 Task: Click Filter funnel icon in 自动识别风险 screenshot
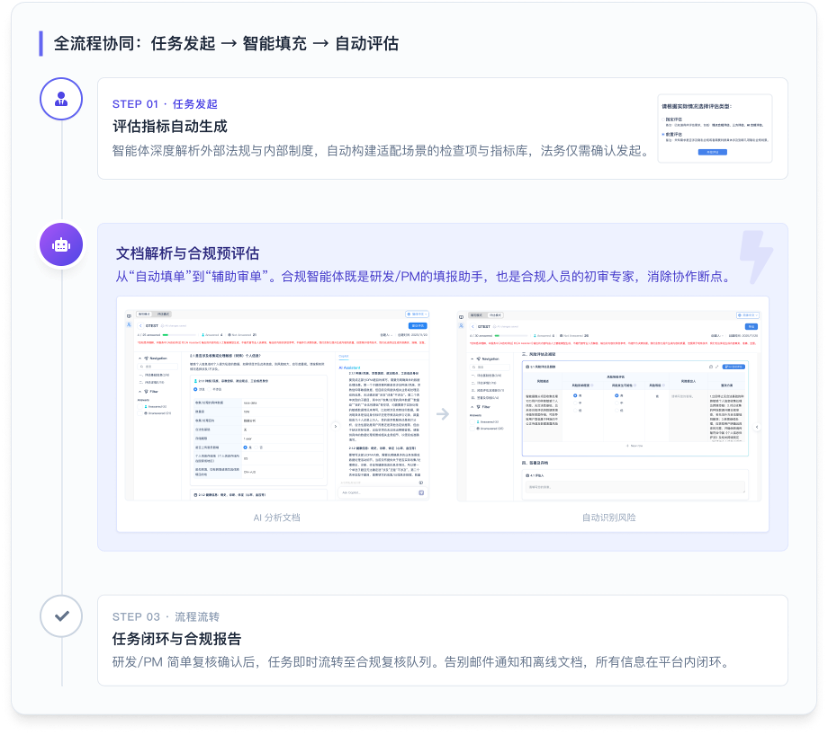[x=478, y=407]
